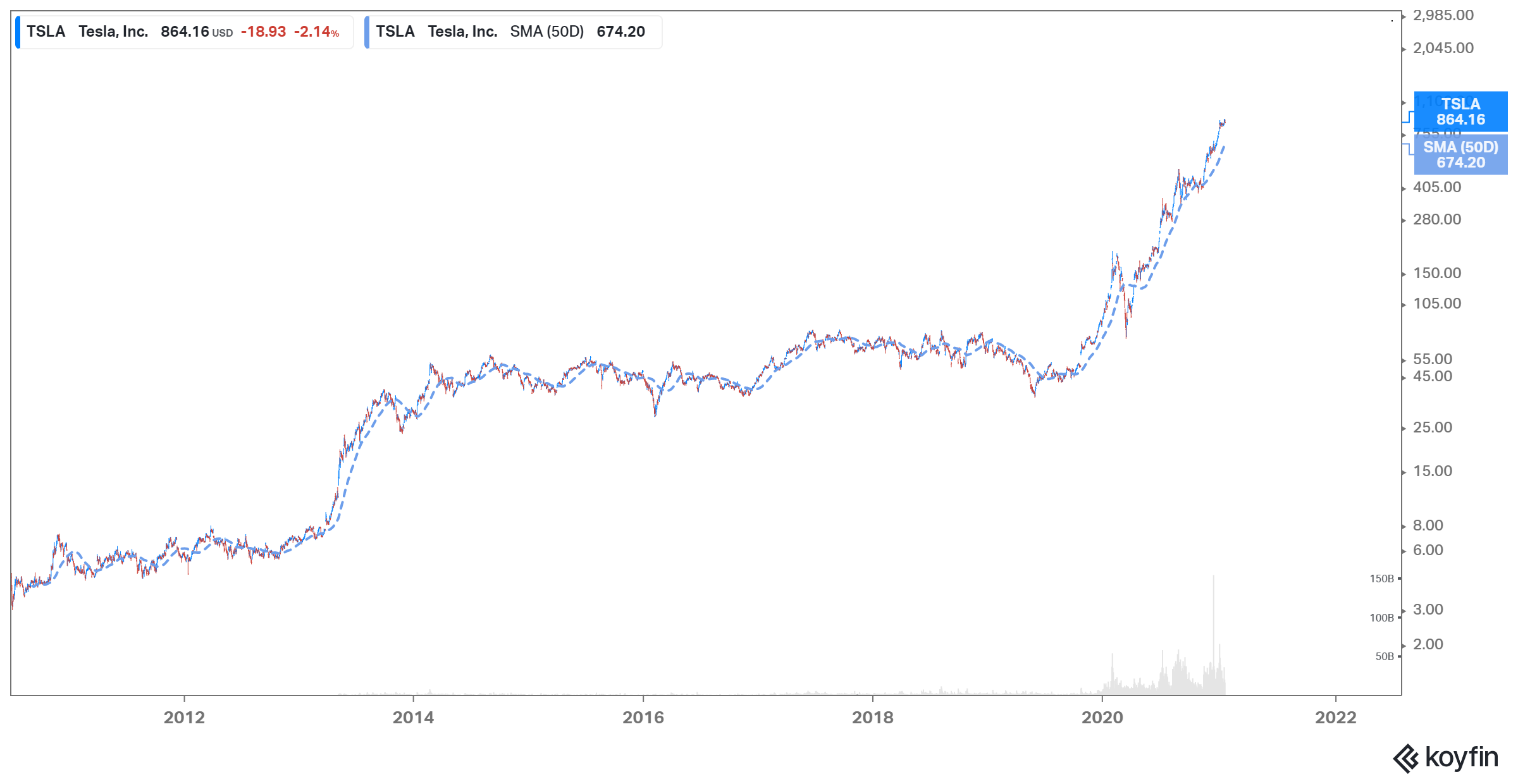
Task: Click the 674.20 value in SMA legend
Action: click(x=620, y=32)
